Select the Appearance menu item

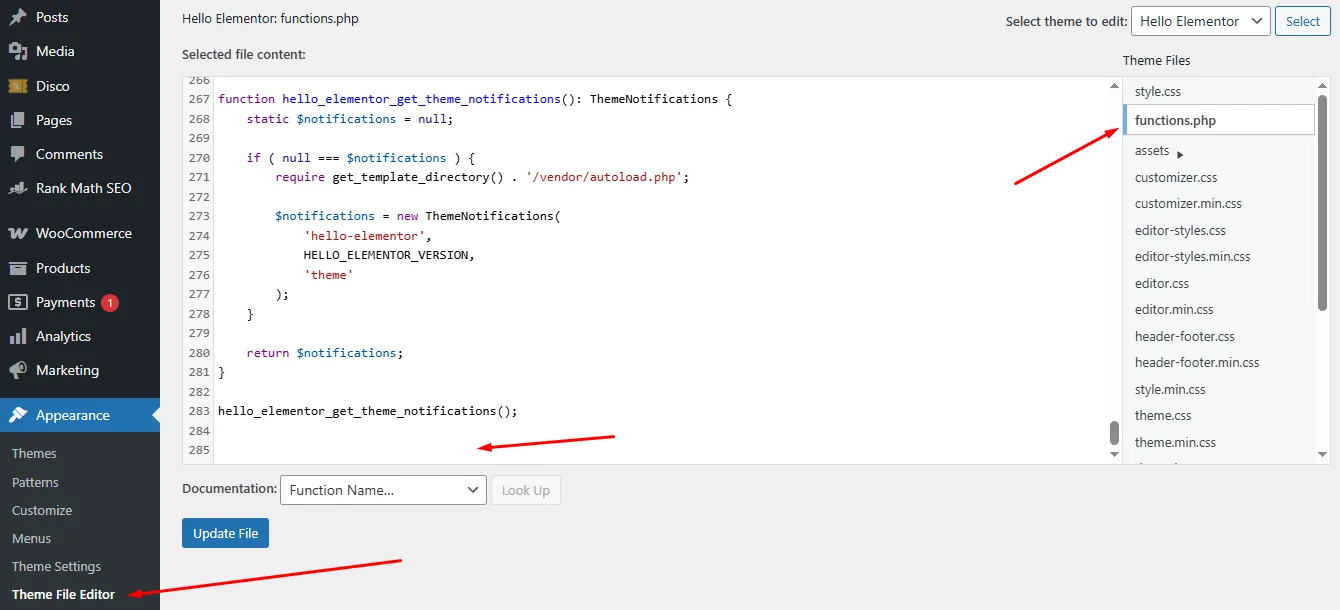80,415
